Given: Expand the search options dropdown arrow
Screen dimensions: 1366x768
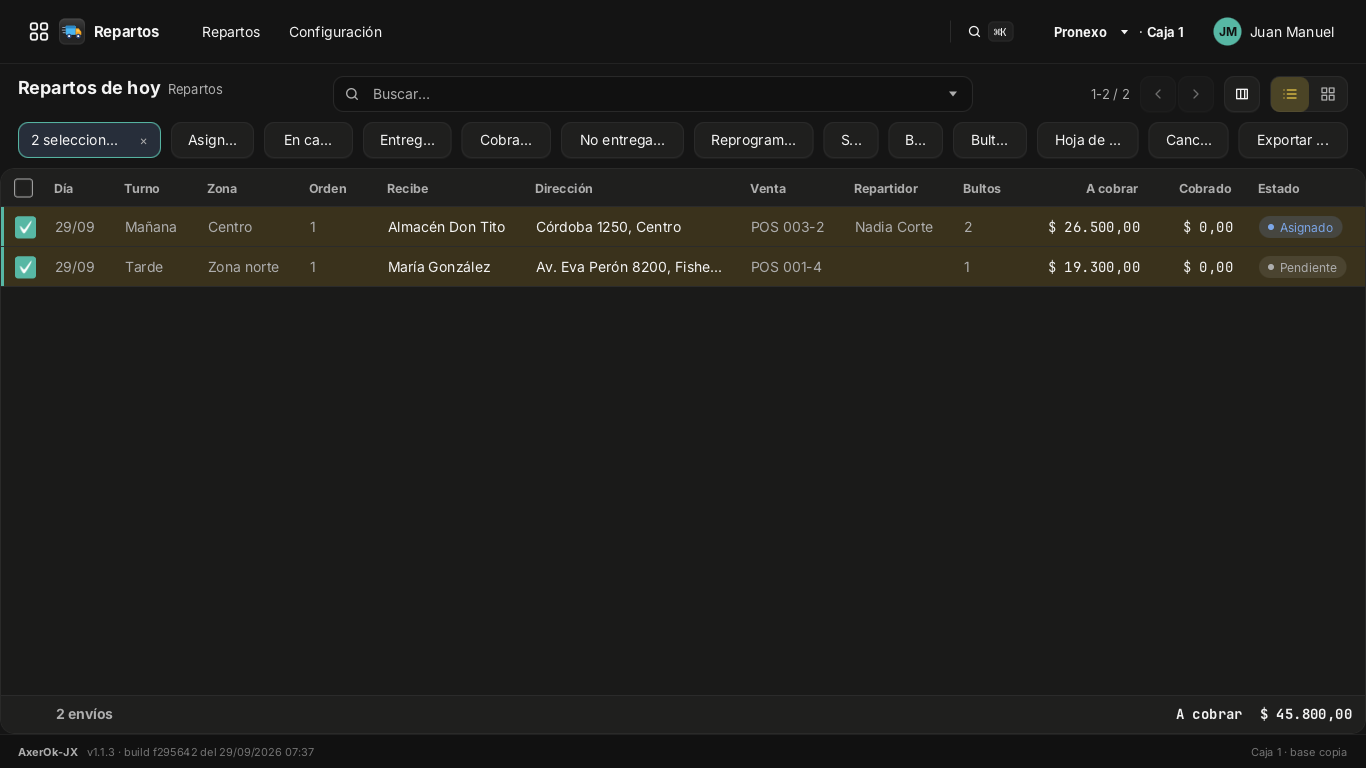Looking at the screenshot, I should [953, 94].
